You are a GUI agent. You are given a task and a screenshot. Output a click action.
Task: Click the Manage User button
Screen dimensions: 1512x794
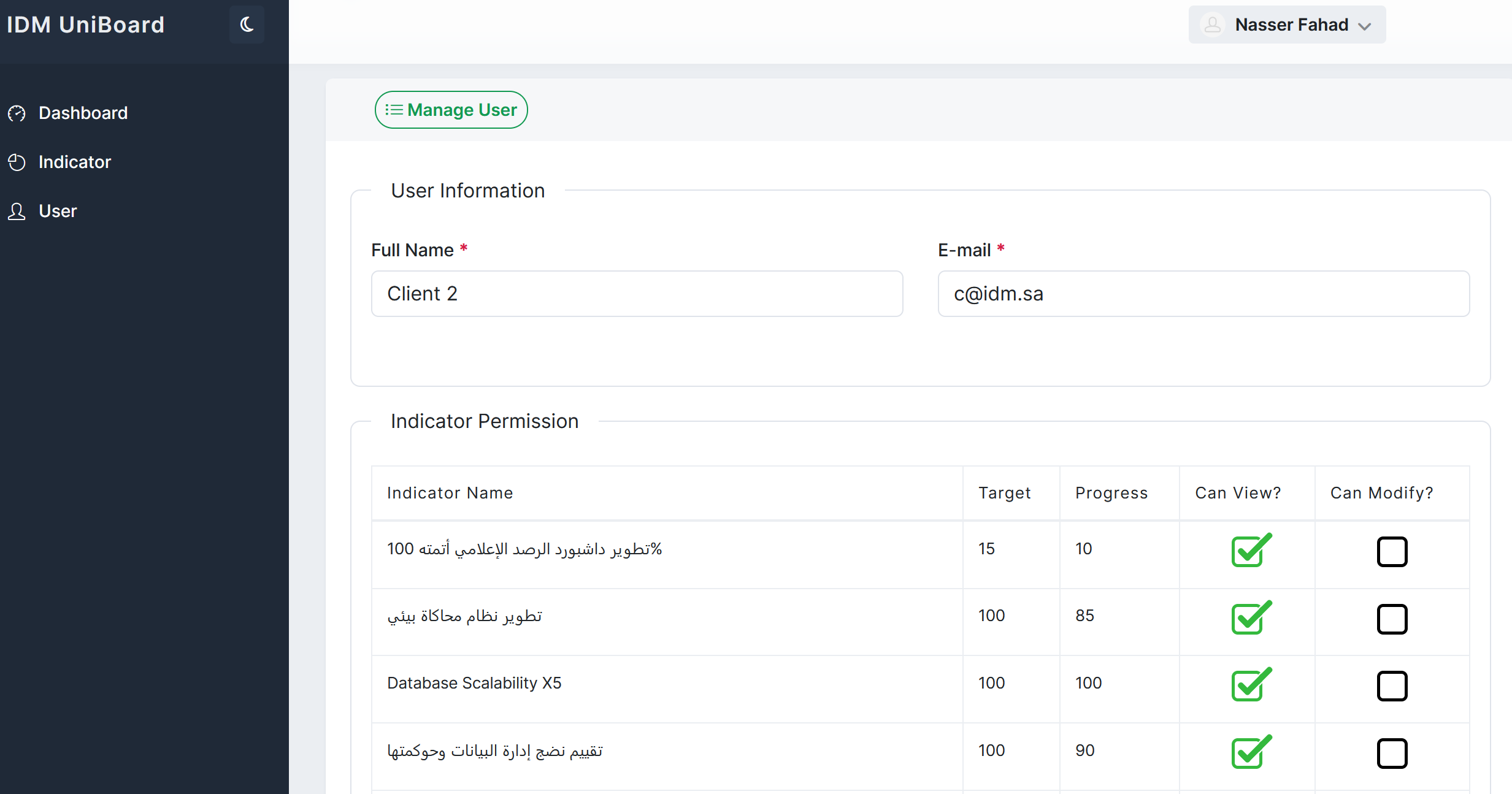coord(451,110)
